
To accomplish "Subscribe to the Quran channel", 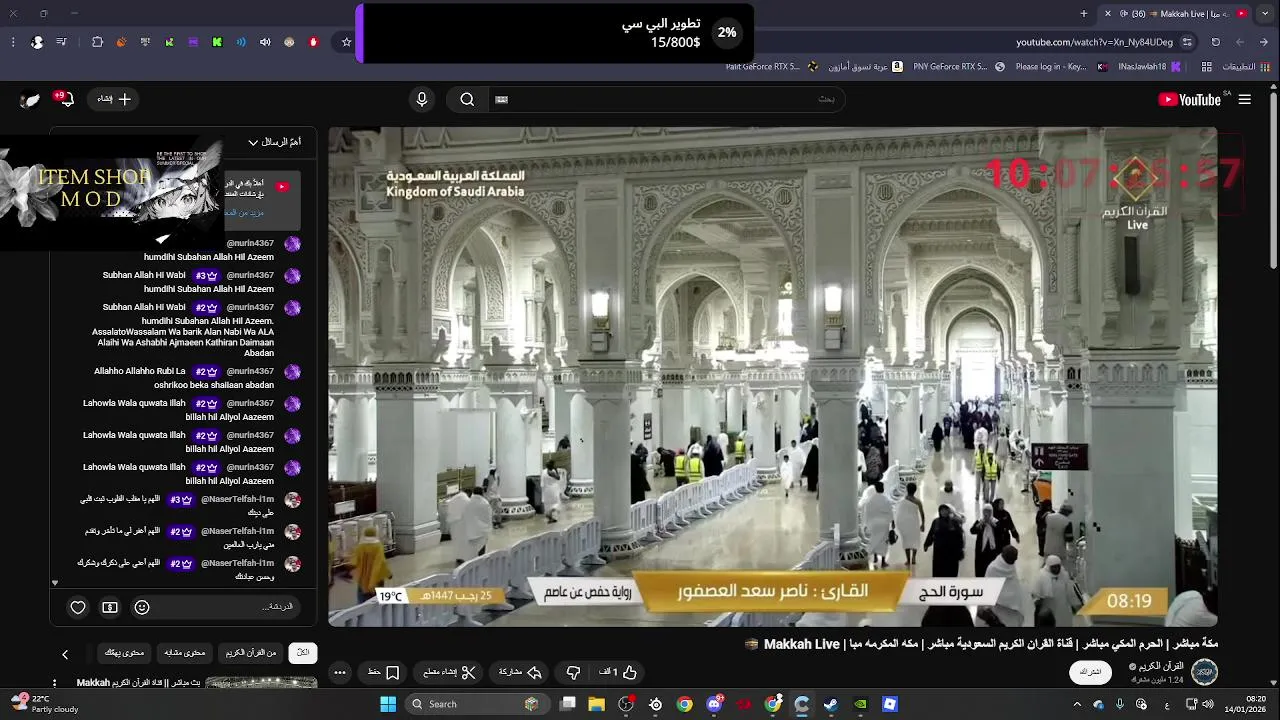I will point(1091,672).
